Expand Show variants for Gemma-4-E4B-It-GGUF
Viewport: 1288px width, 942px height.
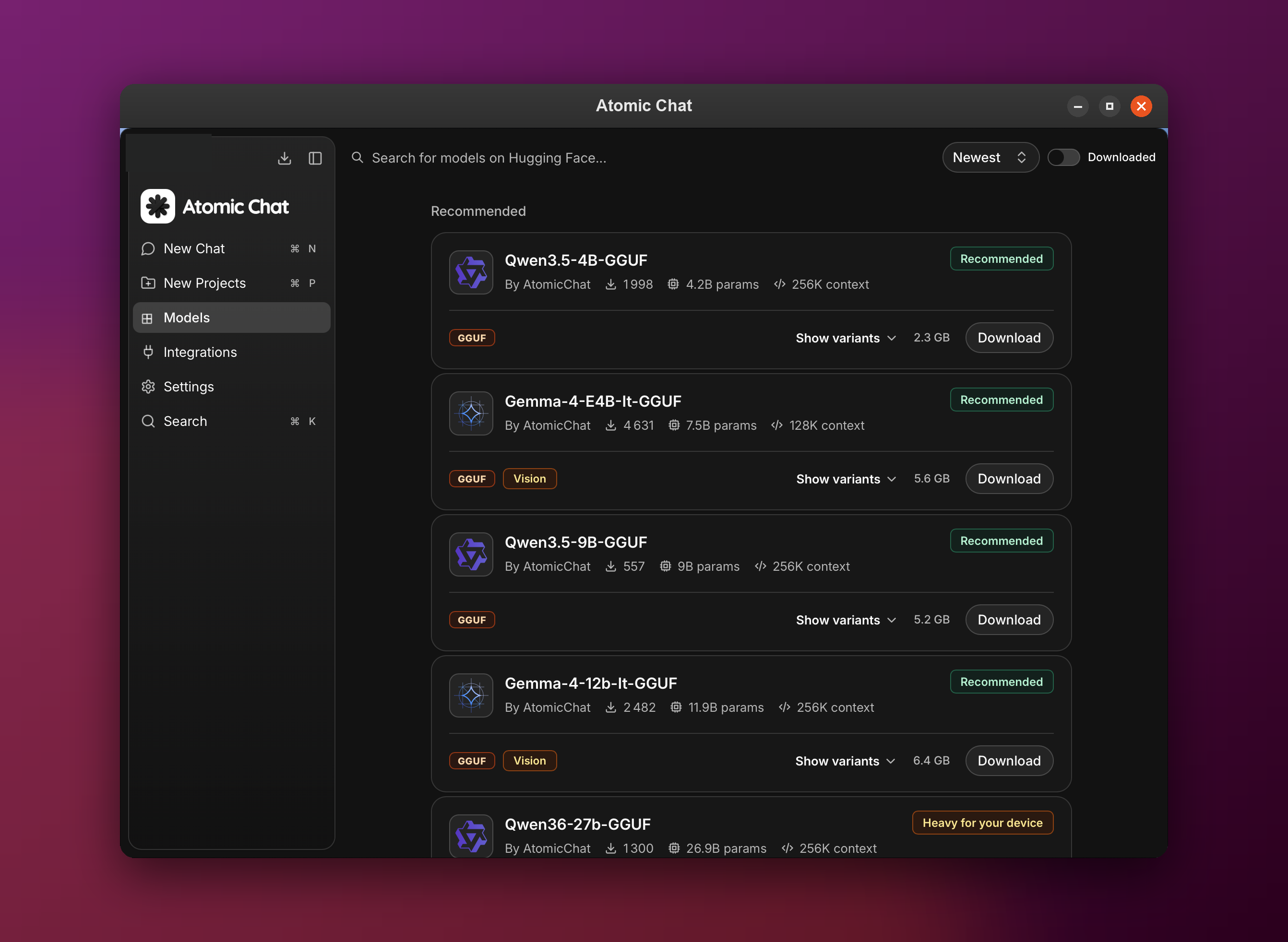846,479
